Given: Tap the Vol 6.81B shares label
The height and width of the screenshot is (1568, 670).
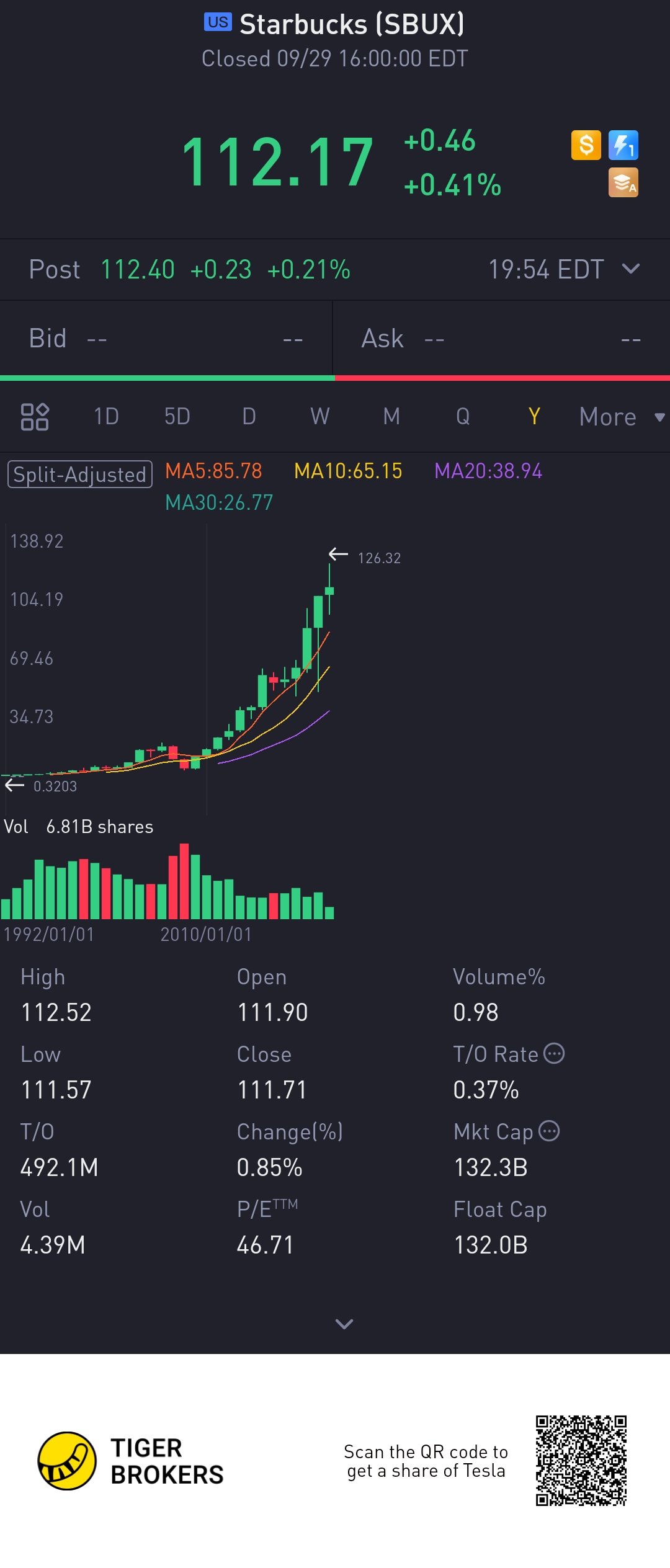Looking at the screenshot, I should click(x=79, y=827).
